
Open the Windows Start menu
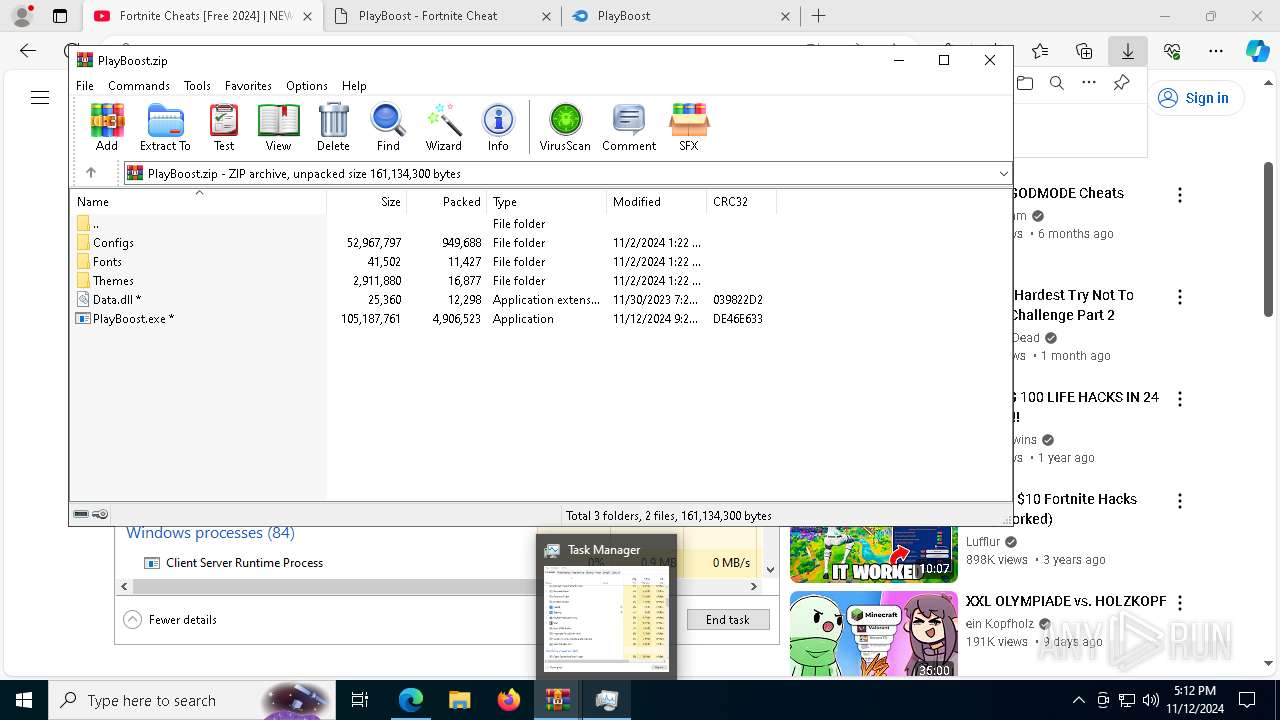24,700
